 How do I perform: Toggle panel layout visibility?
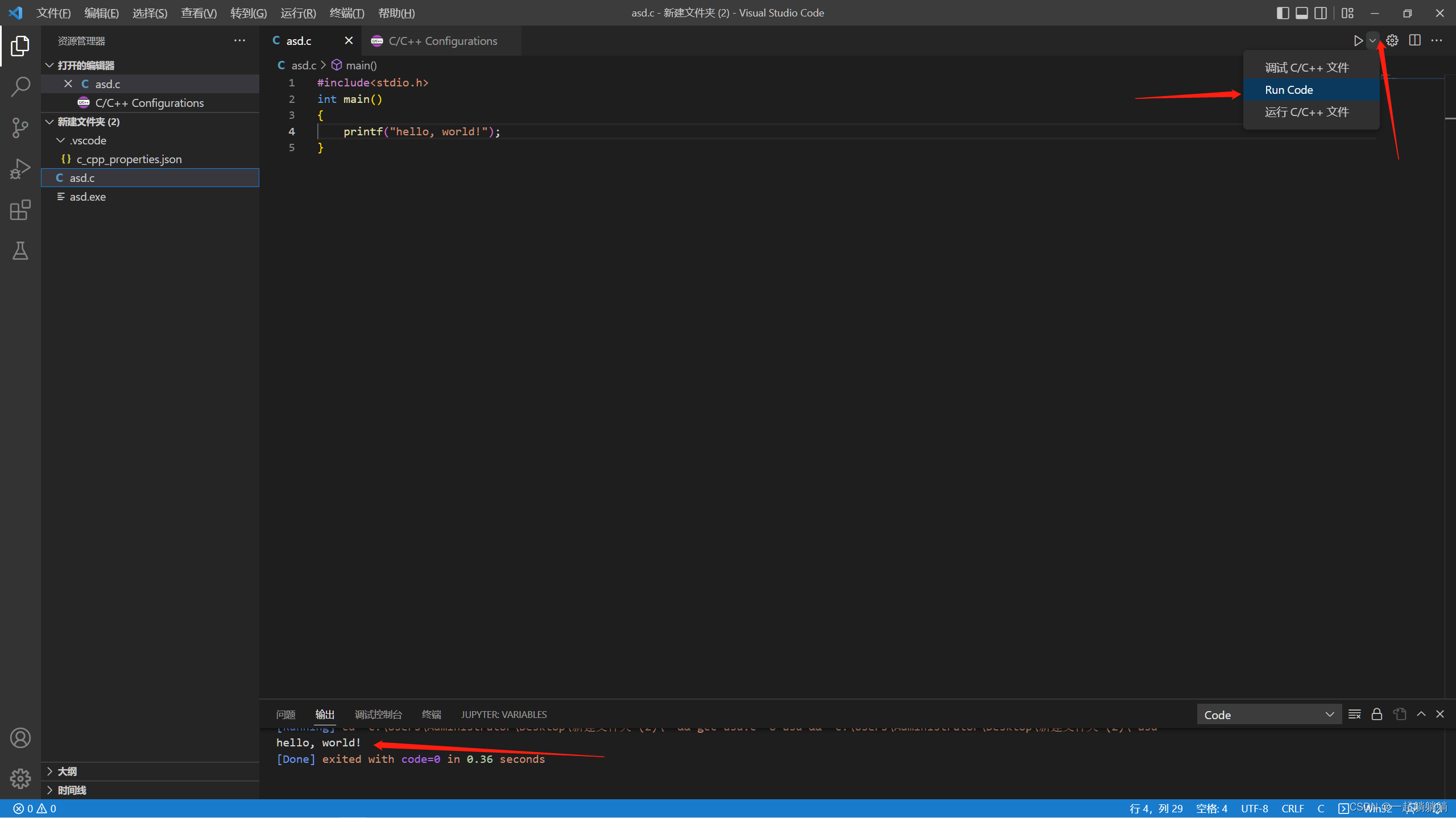click(1302, 13)
